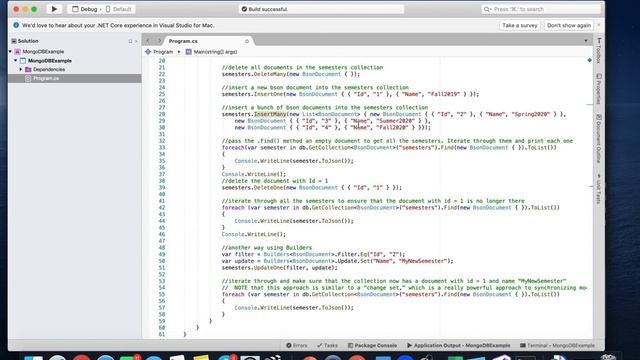Click the Build successful status message
640x360 pixels.
(x=264, y=9)
